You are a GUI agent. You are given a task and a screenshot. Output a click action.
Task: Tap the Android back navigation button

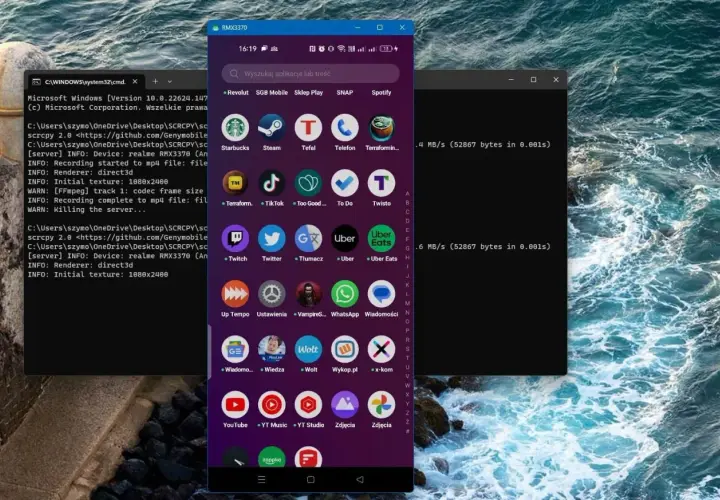click(x=360, y=479)
